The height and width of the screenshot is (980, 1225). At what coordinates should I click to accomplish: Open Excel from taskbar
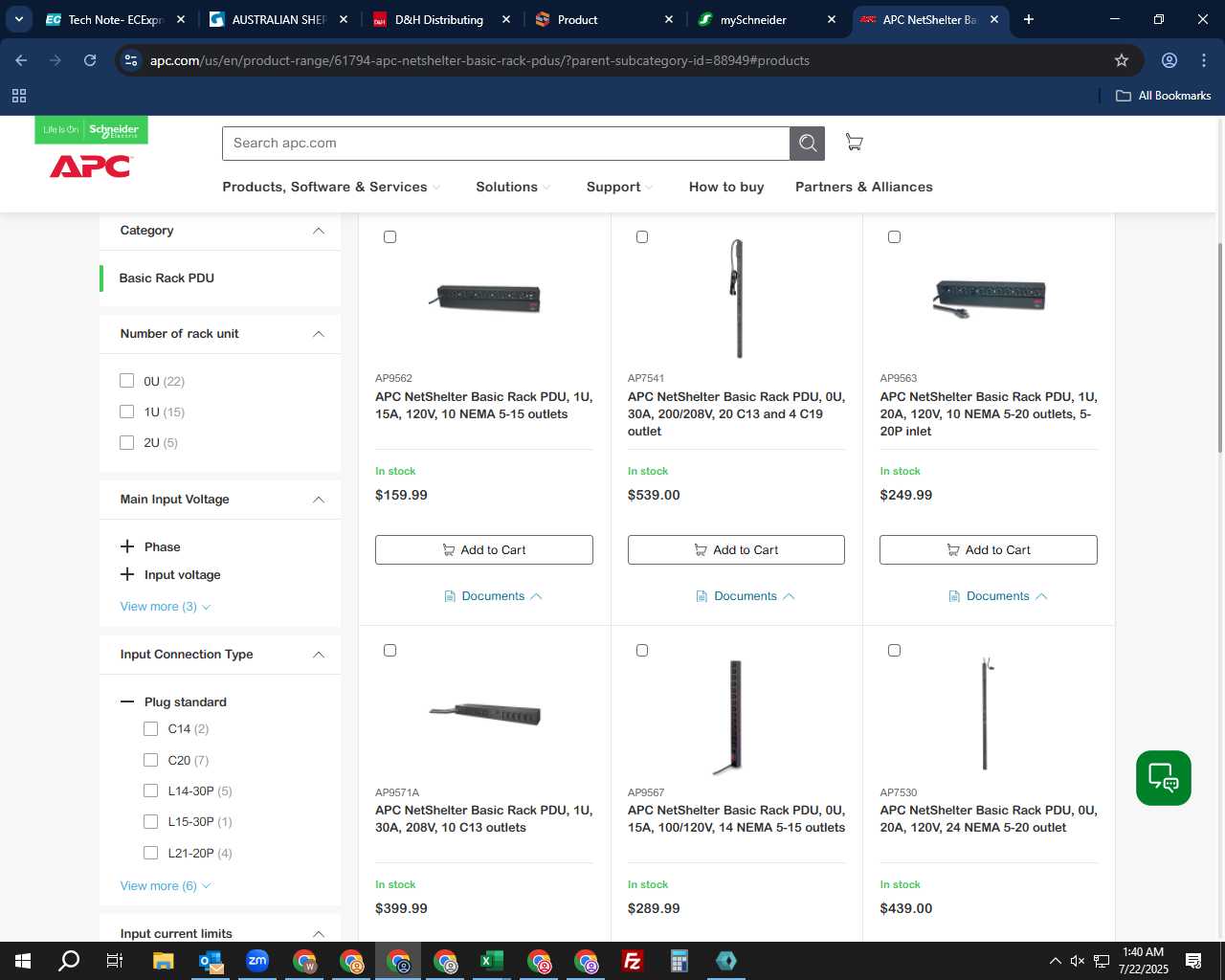492,961
